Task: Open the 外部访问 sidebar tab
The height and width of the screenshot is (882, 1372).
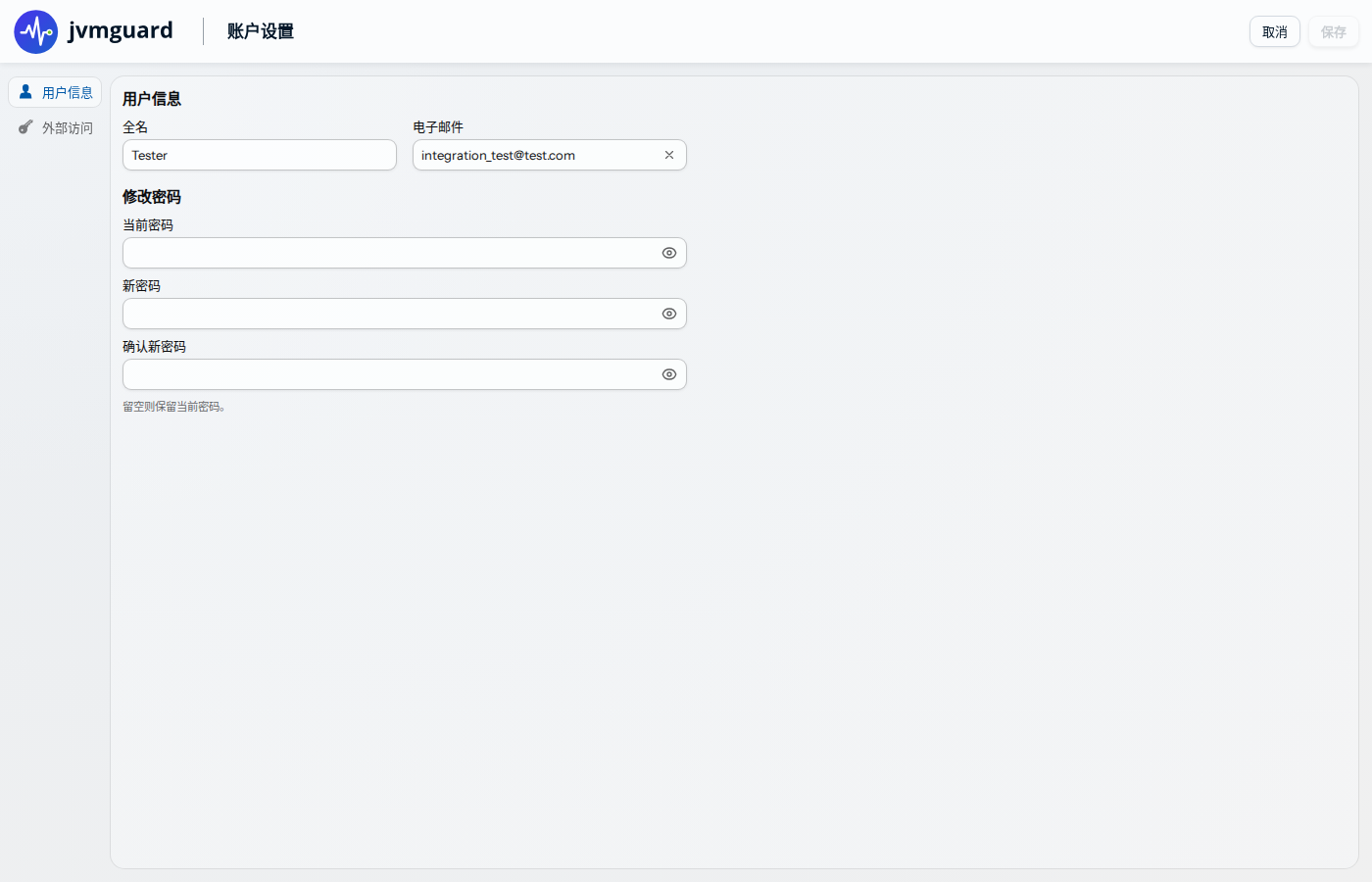Action: pyautogui.click(x=55, y=127)
